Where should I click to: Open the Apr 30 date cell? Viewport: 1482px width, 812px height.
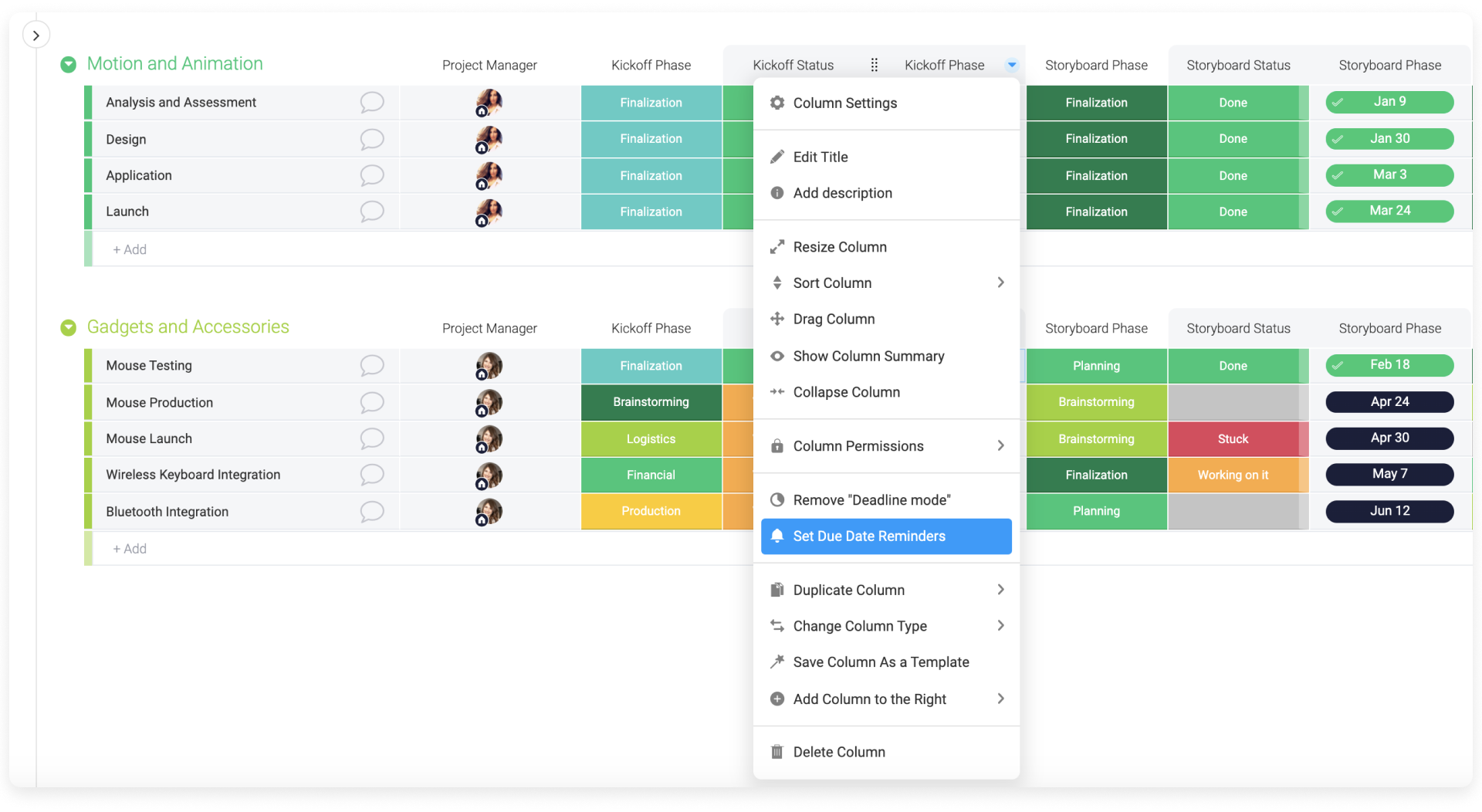[x=1389, y=438]
